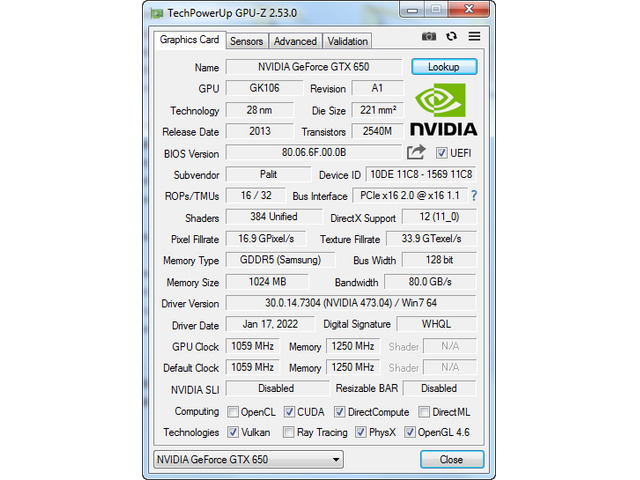Click the Subvendor value Palit
The image size is (640, 480).
click(268, 174)
